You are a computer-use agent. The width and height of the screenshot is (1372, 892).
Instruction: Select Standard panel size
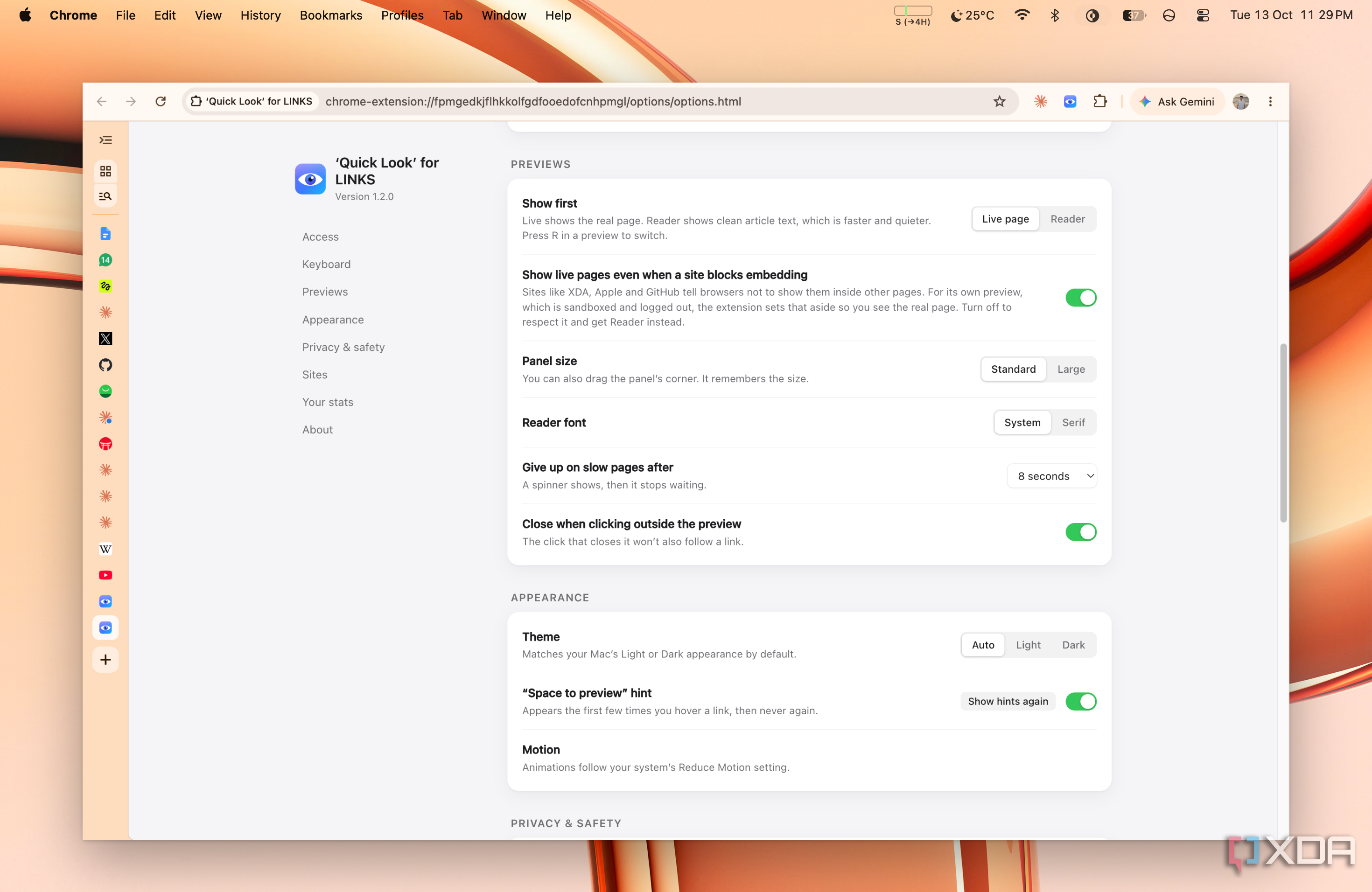(x=1013, y=369)
